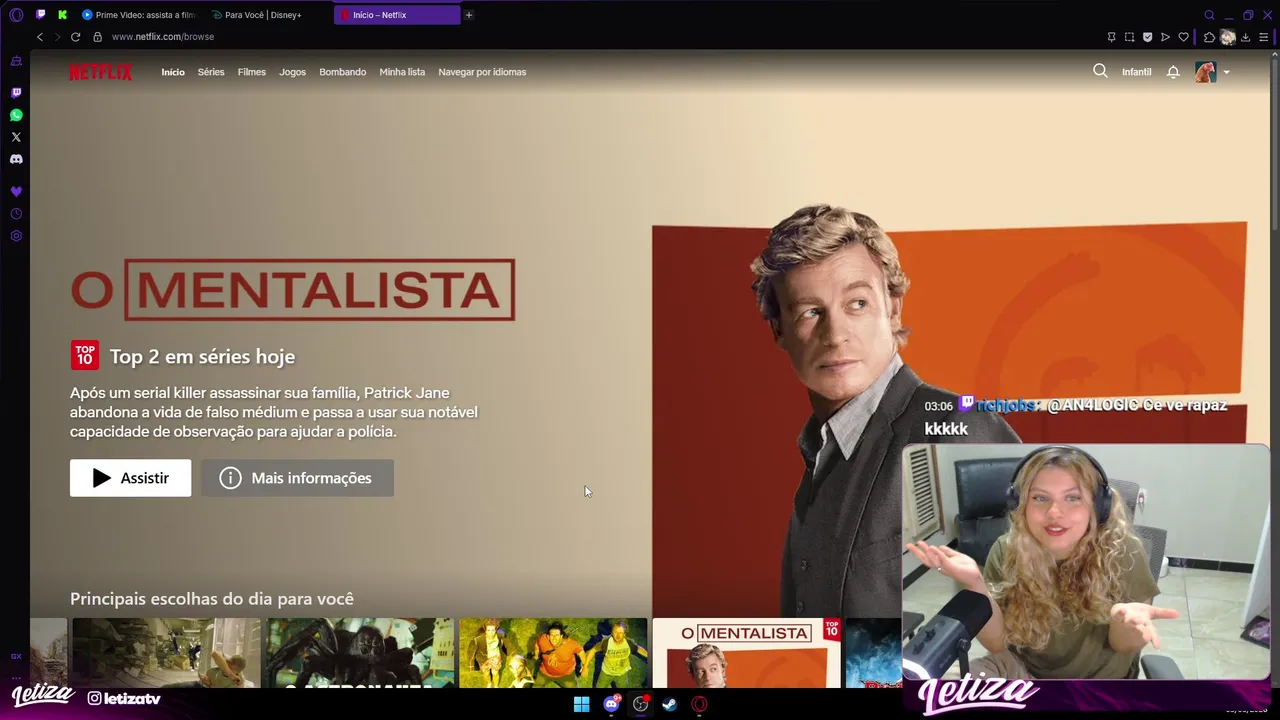Open Netflix search
This screenshot has width=1280, height=720.
point(1100,71)
